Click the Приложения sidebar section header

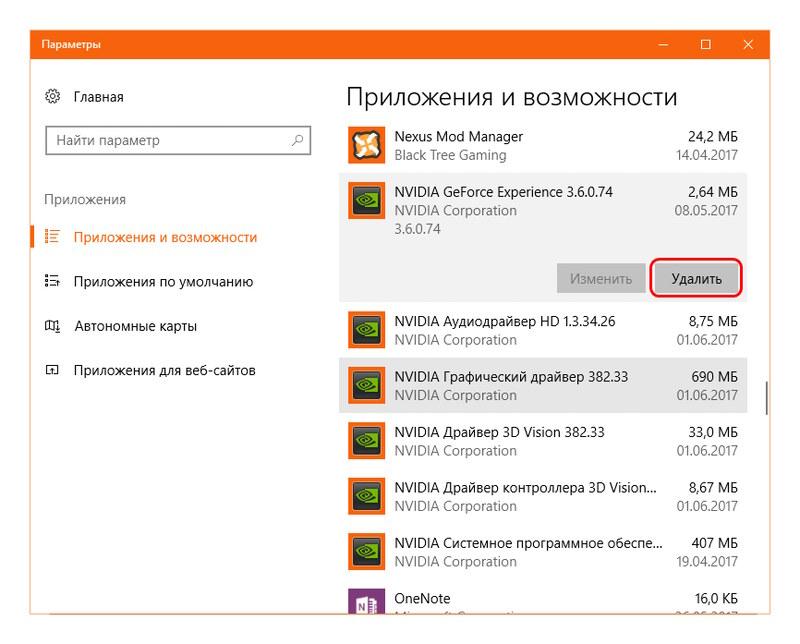pyautogui.click(x=85, y=200)
